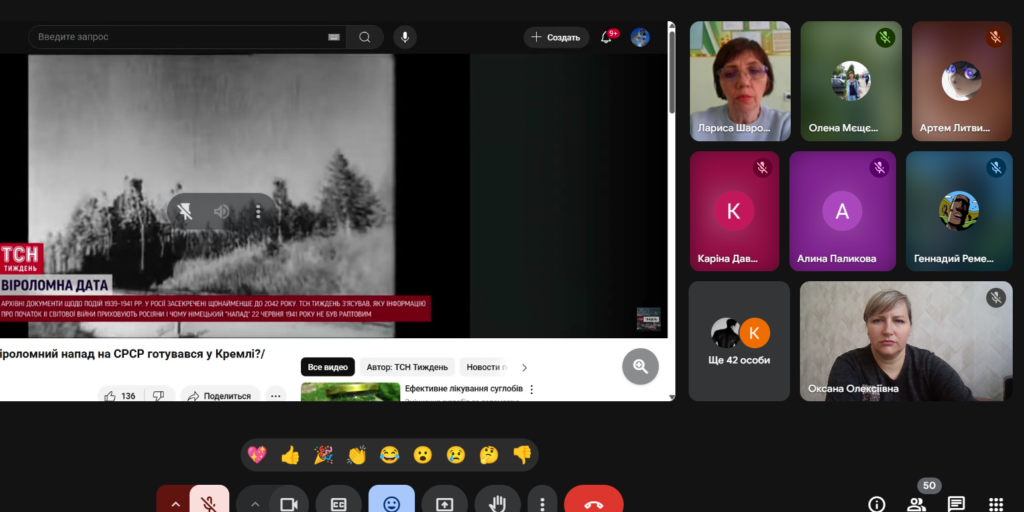Click the shared page vertical scrollbar

[671, 71]
